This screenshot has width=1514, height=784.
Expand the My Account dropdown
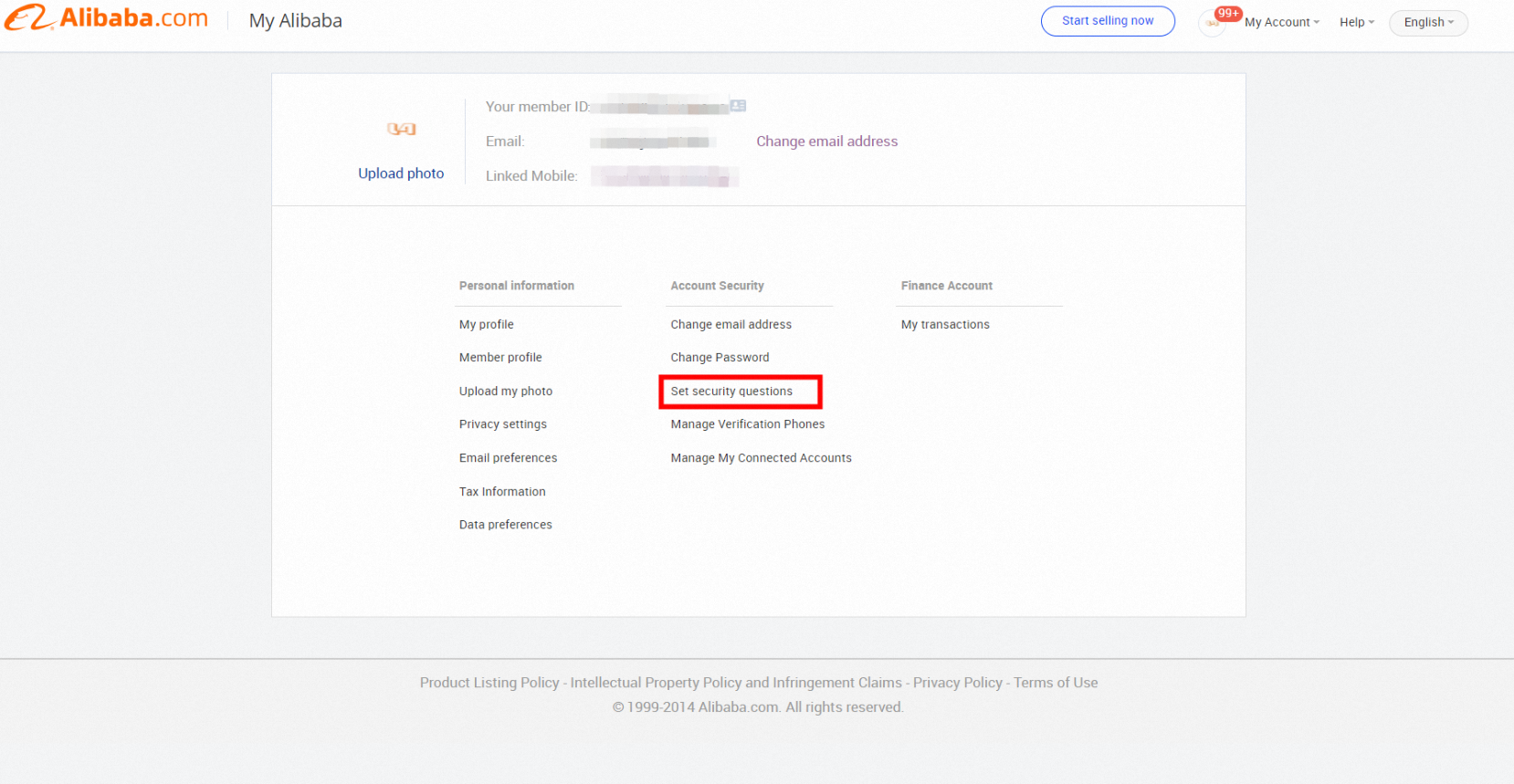coord(1281,22)
